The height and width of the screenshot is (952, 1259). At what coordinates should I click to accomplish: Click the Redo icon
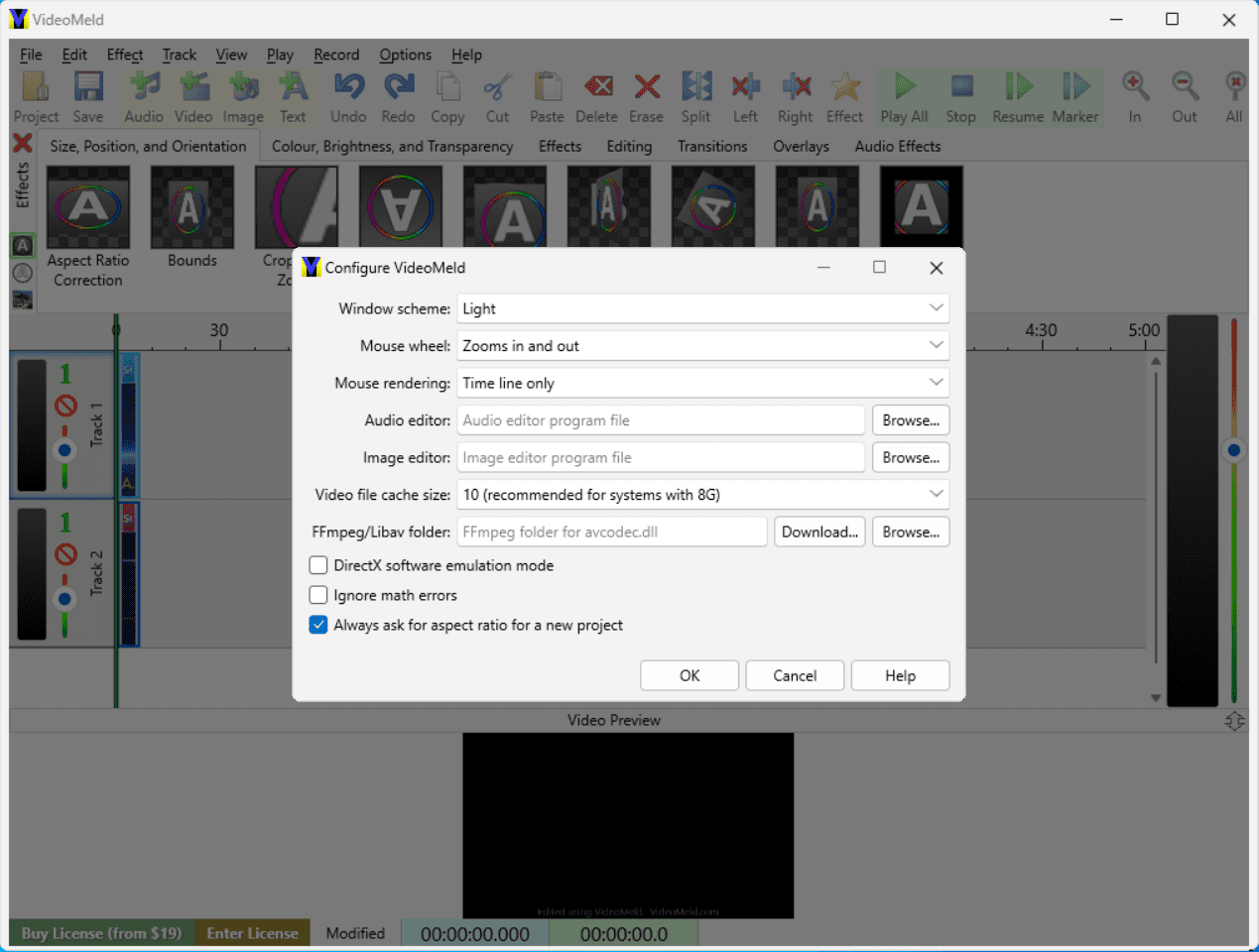[x=398, y=97]
